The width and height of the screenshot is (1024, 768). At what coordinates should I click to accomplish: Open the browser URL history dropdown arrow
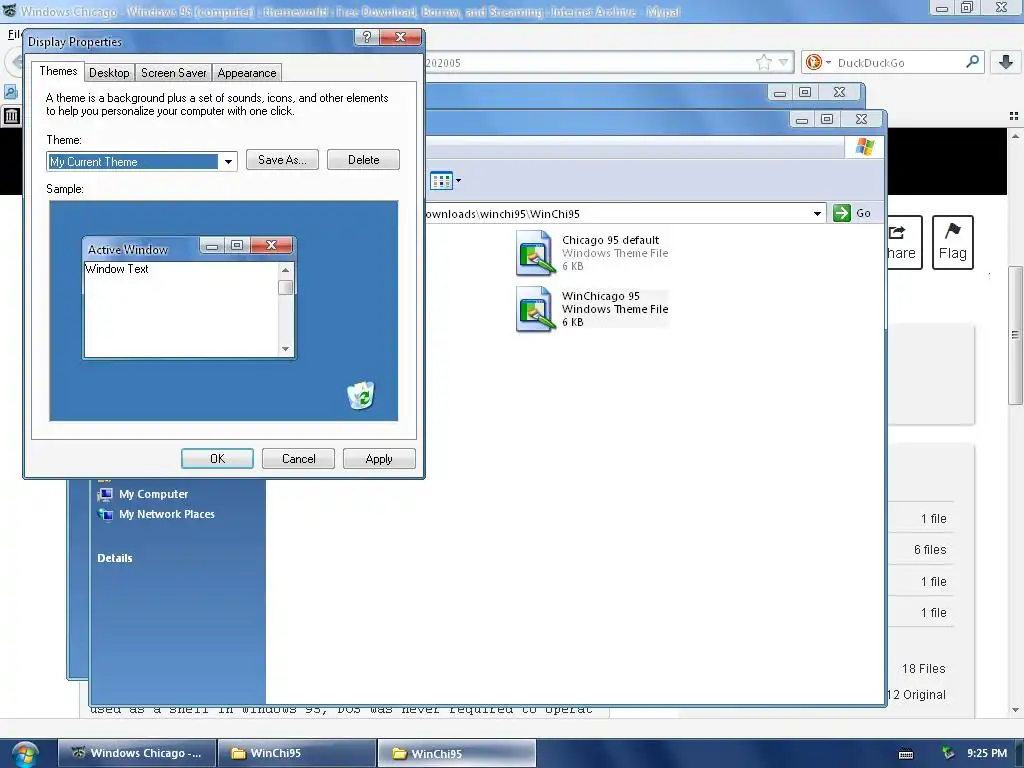(784, 63)
